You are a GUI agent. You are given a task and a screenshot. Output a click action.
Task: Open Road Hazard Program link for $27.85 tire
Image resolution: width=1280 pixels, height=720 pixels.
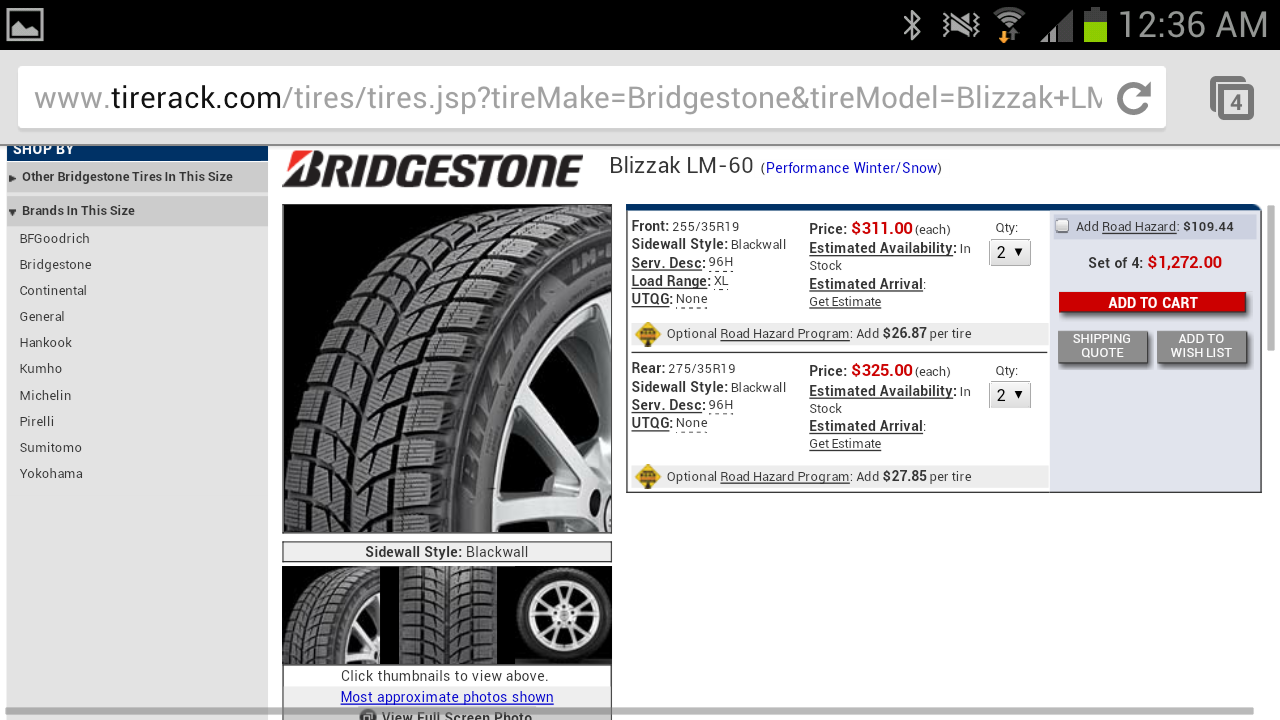[785, 477]
